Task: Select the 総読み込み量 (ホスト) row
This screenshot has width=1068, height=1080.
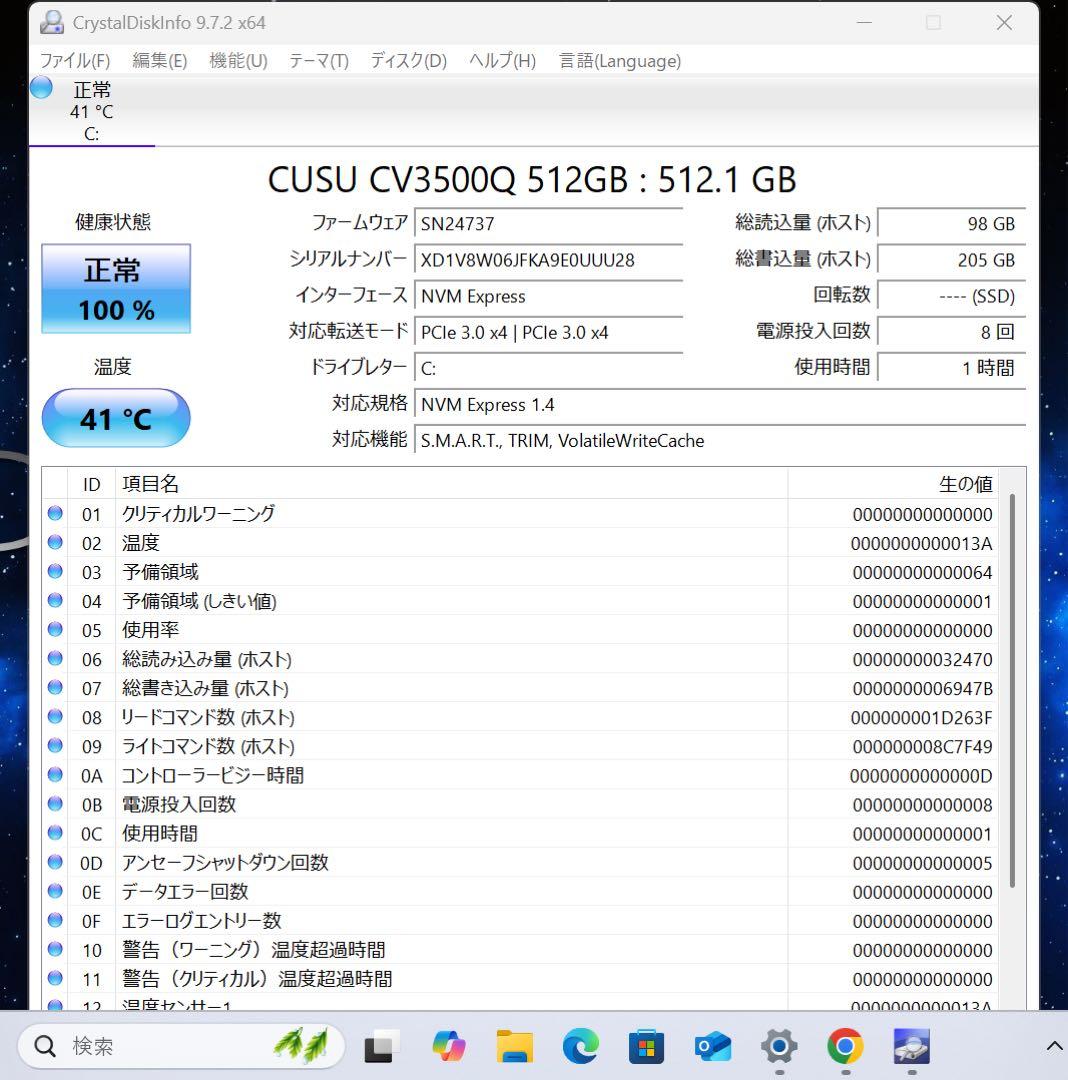Action: click(520, 659)
